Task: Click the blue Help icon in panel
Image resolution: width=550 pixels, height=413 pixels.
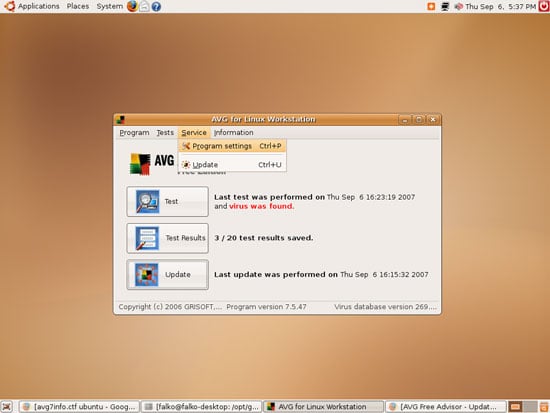Action: click(156, 6)
